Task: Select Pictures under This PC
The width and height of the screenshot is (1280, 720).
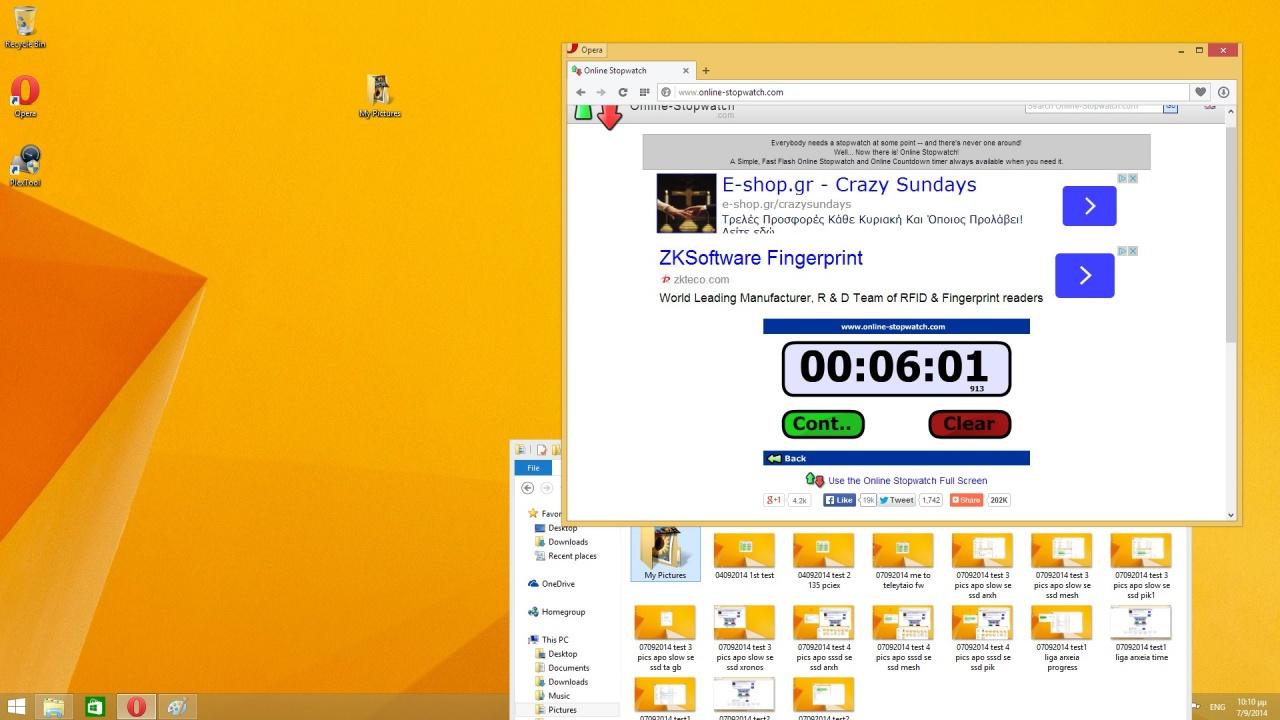Action: pos(562,710)
